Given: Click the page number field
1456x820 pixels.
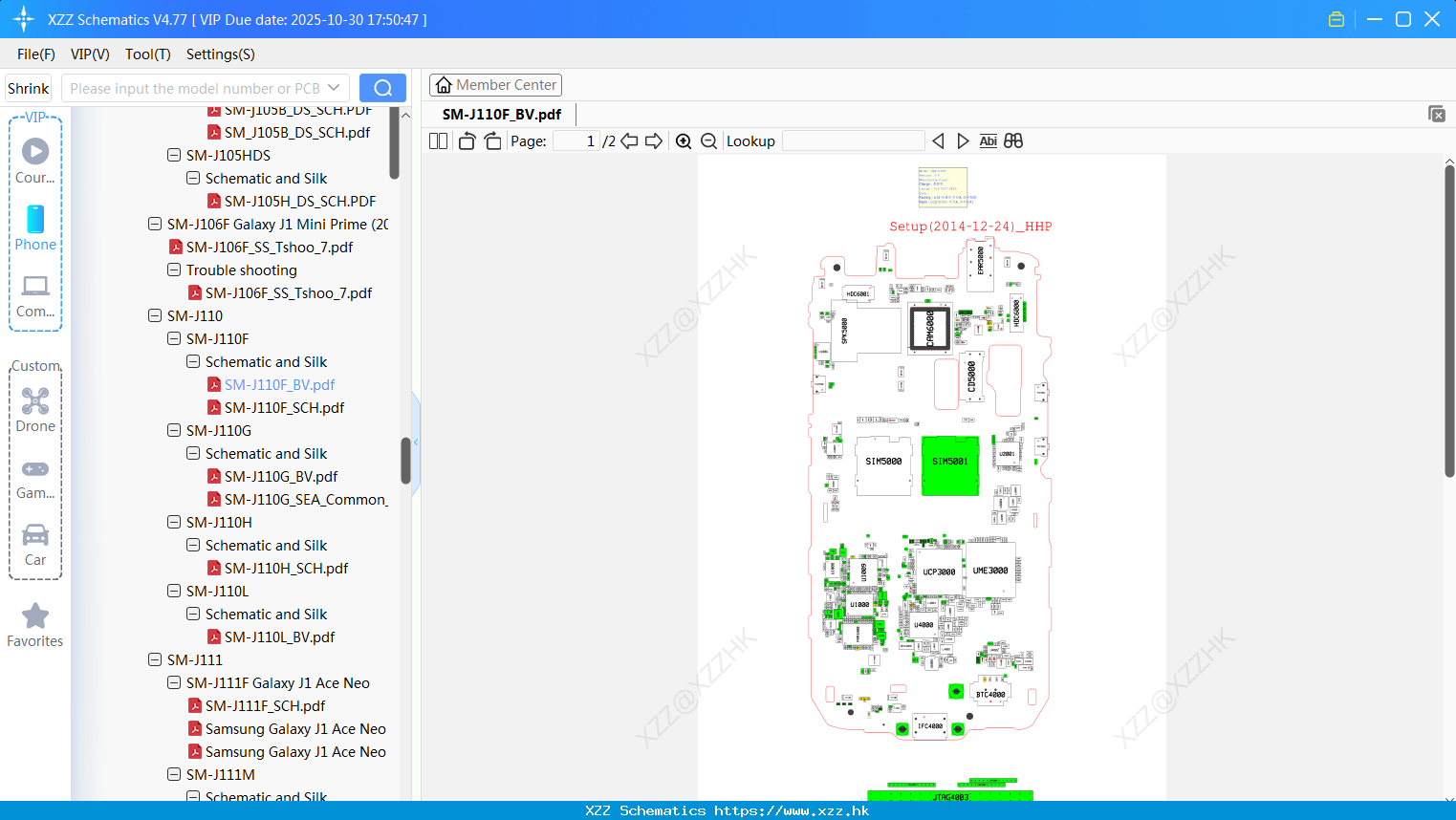Looking at the screenshot, I should 576,141.
